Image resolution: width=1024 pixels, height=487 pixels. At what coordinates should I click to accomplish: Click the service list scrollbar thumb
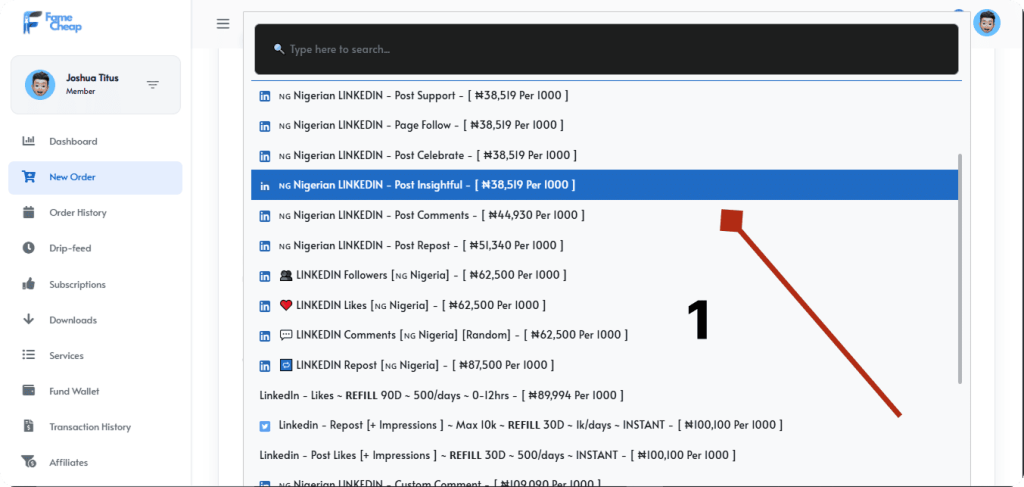coord(959,269)
